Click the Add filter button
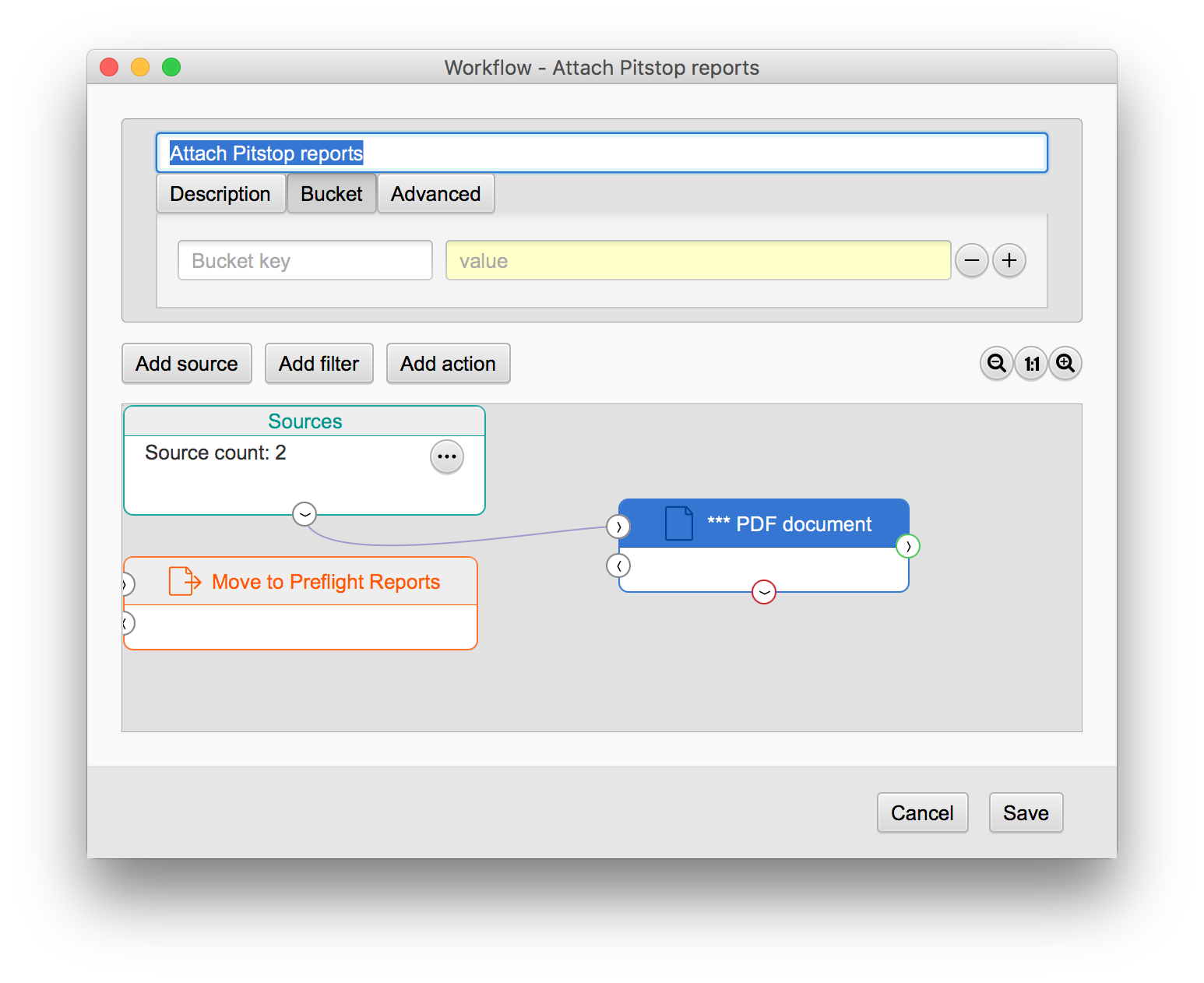This screenshot has width=1204, height=983. point(319,364)
